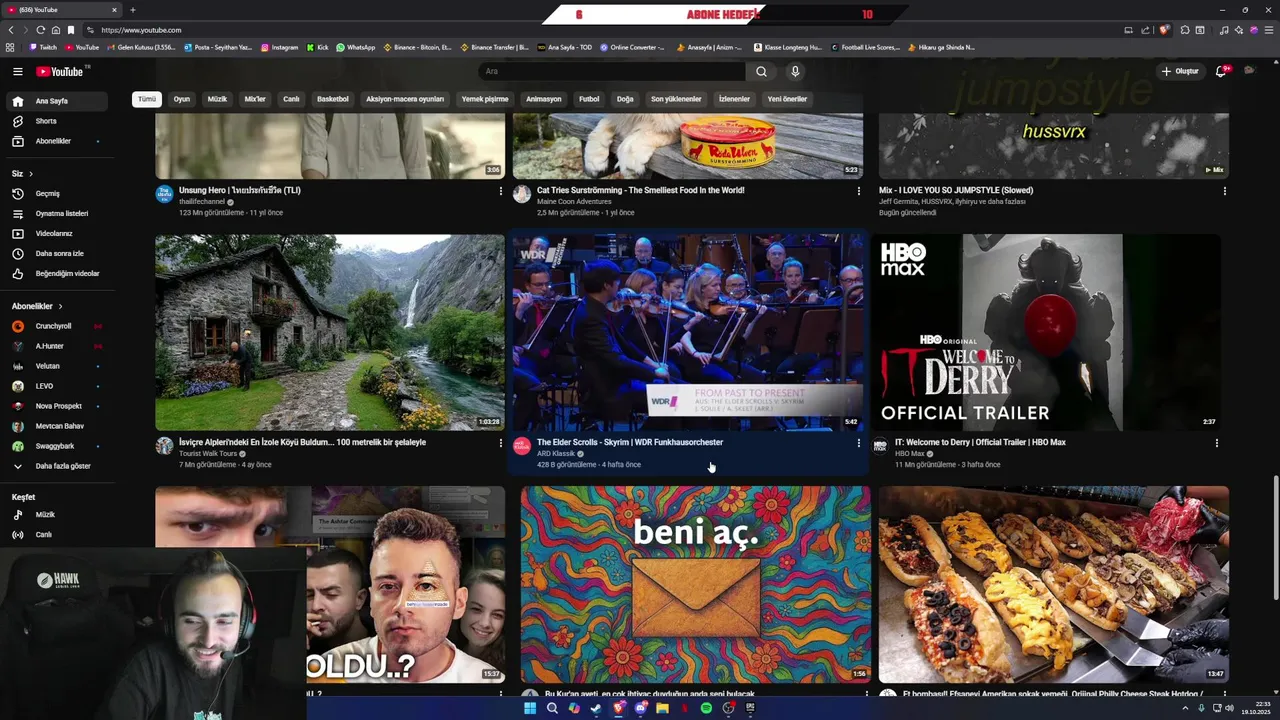Open the YouTube hamburger guide menu
Viewport: 1280px width, 720px height.
coord(17,71)
